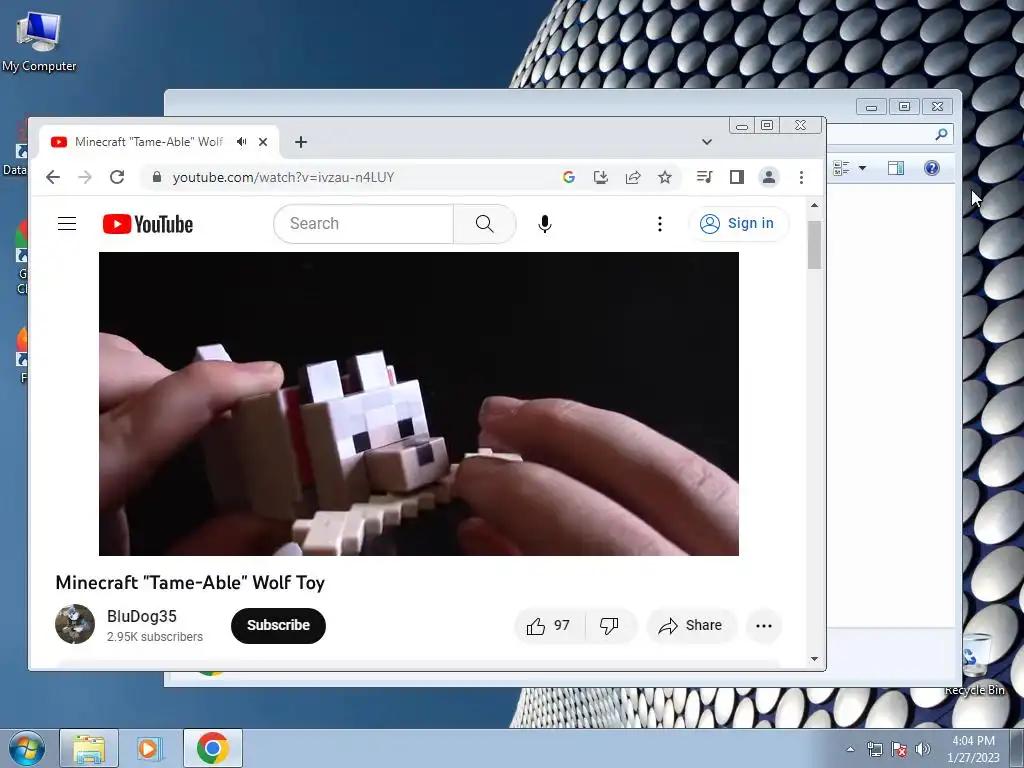Click the address bar URL

point(283,177)
